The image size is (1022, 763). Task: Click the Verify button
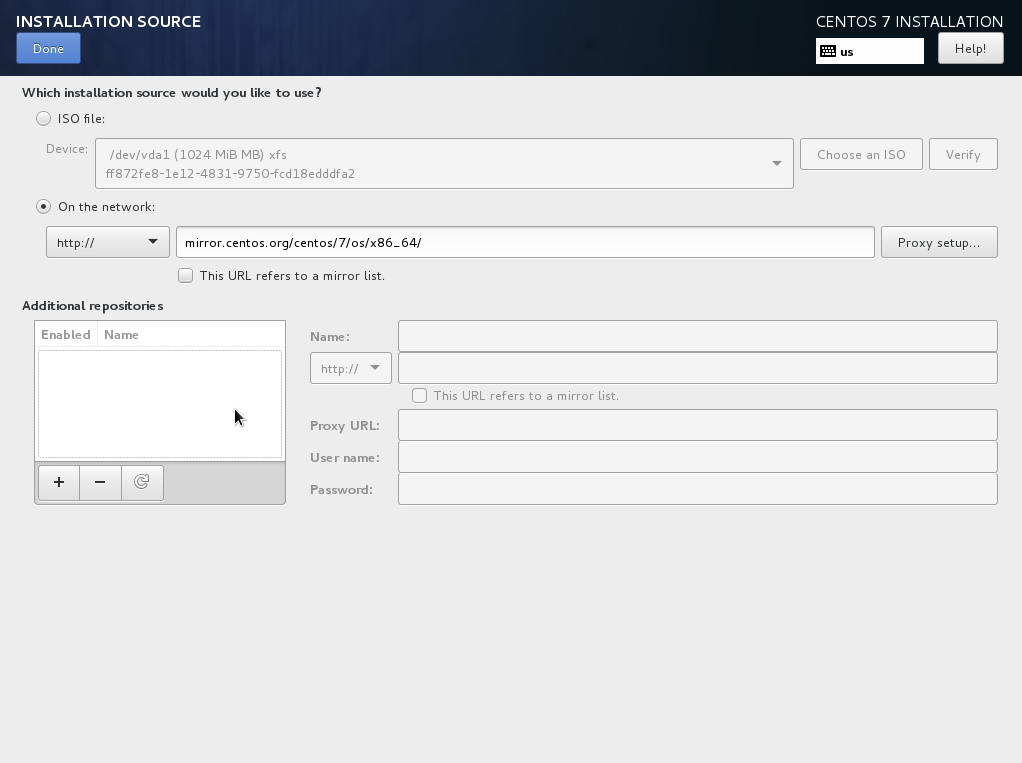[x=963, y=154]
